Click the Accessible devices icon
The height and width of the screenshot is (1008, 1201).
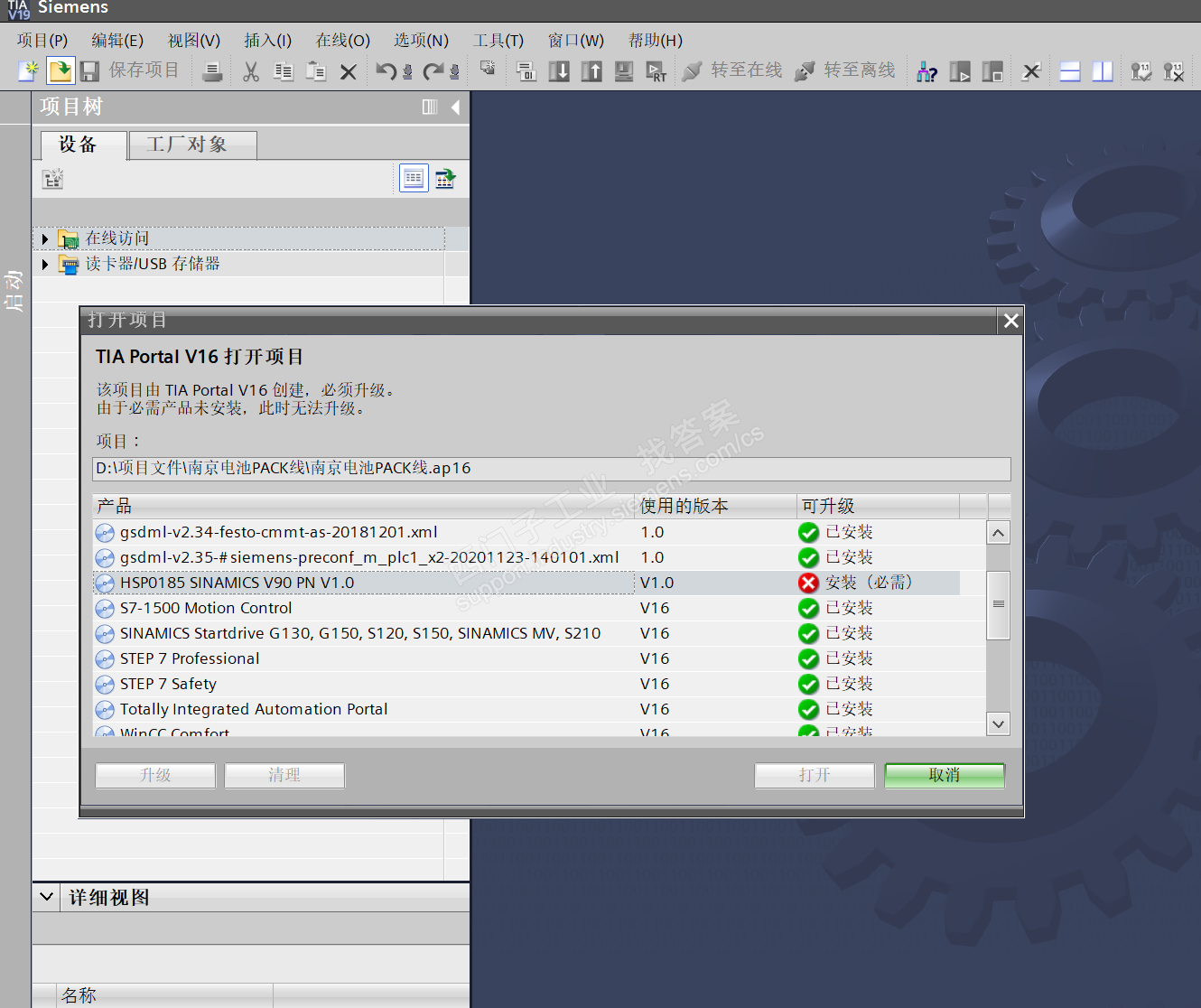coord(927,71)
